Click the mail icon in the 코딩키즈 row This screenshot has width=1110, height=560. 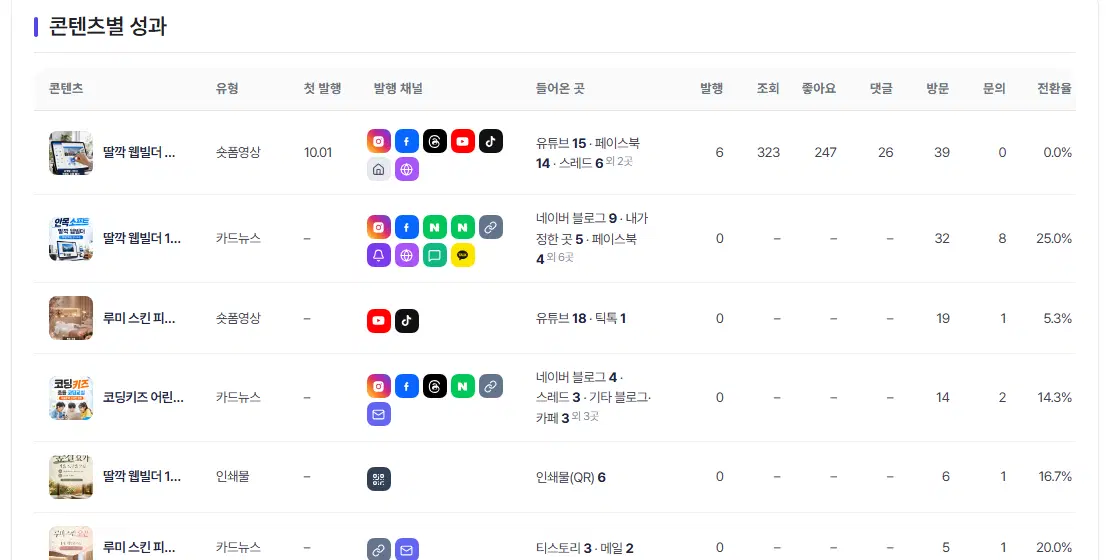379,414
